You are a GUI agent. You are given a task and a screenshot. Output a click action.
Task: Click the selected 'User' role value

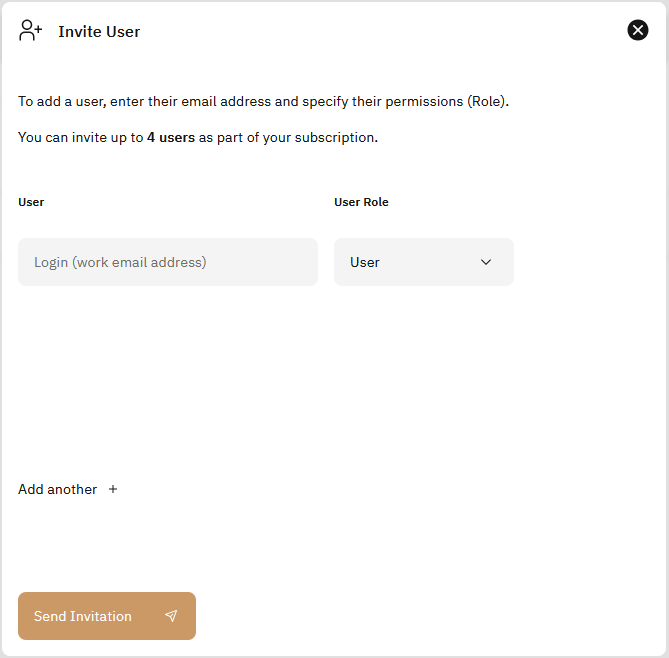(x=365, y=262)
